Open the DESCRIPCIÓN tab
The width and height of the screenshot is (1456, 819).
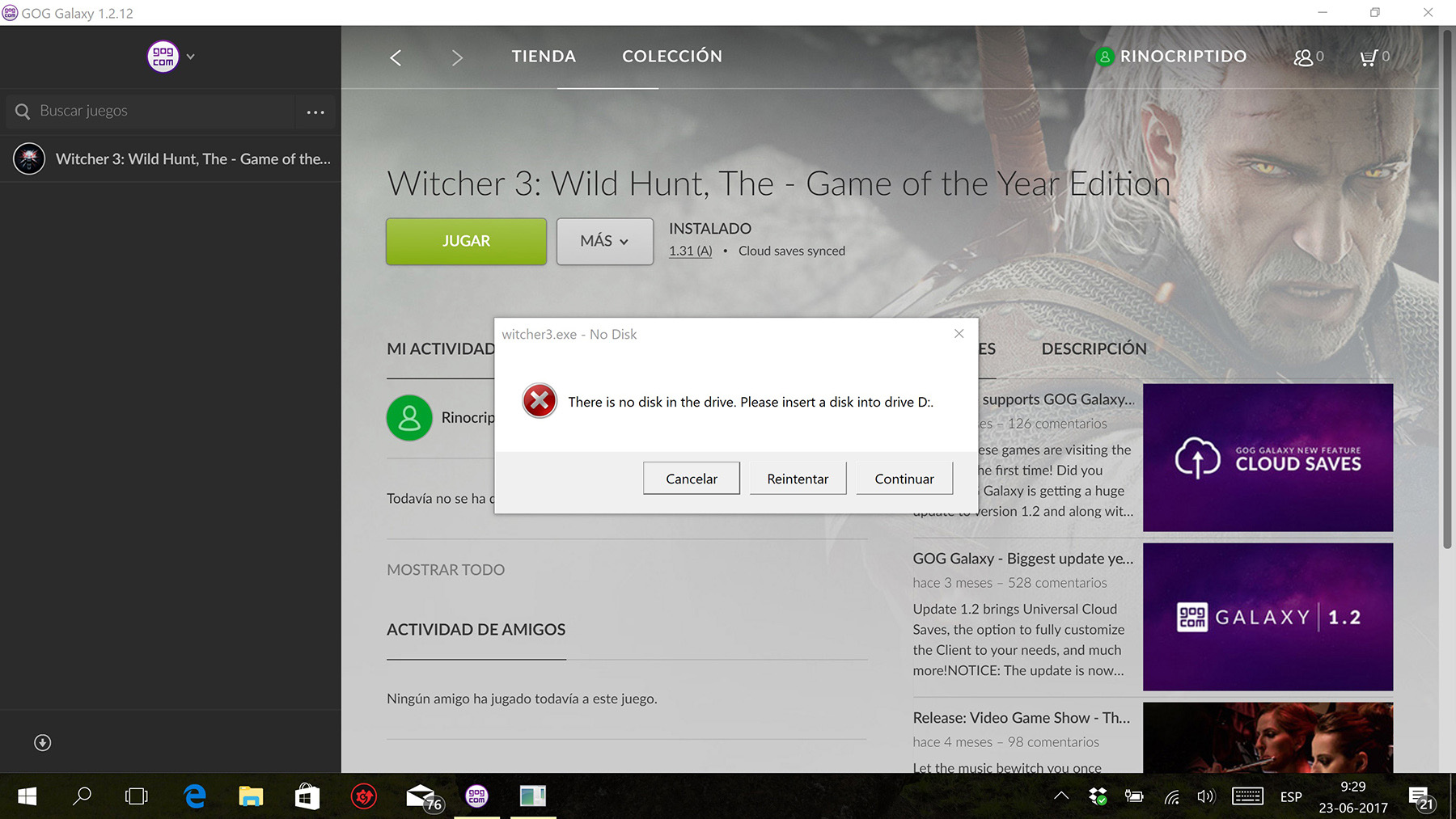tap(1094, 349)
